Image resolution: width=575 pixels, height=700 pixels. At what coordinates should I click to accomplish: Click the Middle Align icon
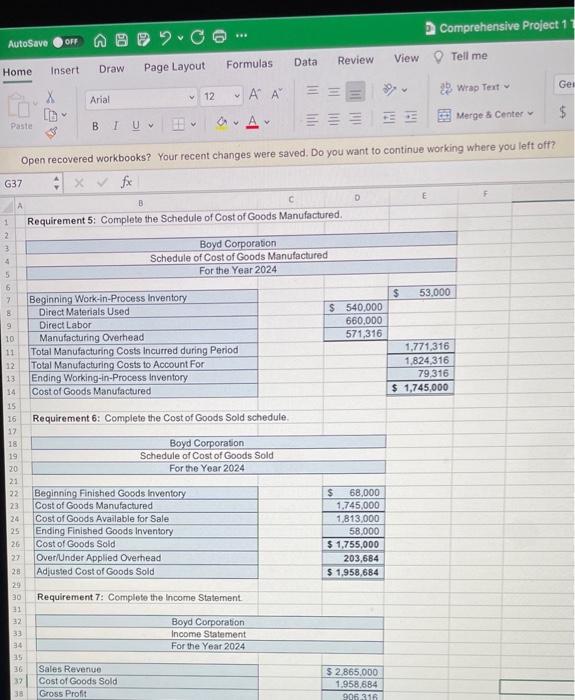click(334, 92)
